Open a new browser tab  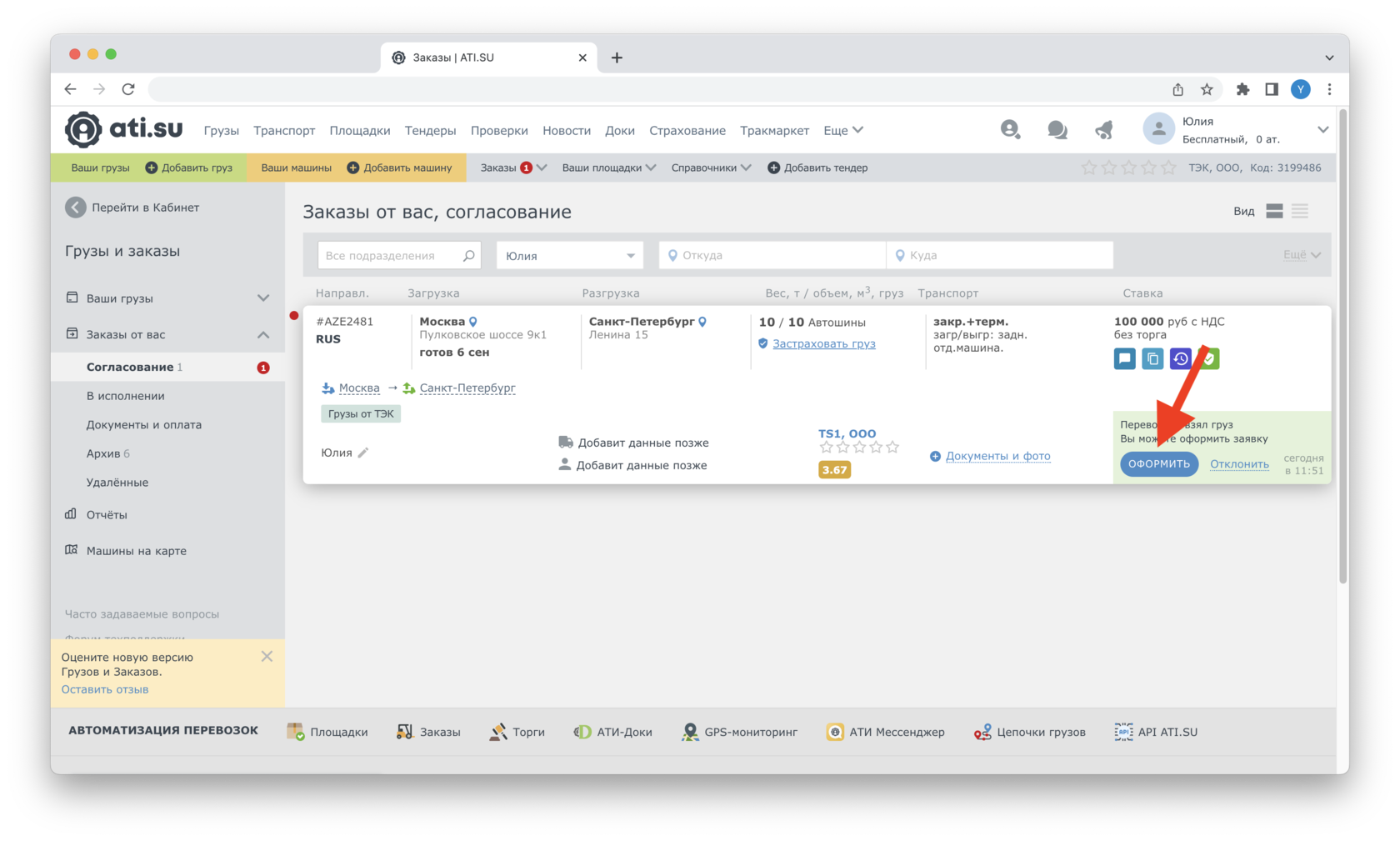pos(617,58)
